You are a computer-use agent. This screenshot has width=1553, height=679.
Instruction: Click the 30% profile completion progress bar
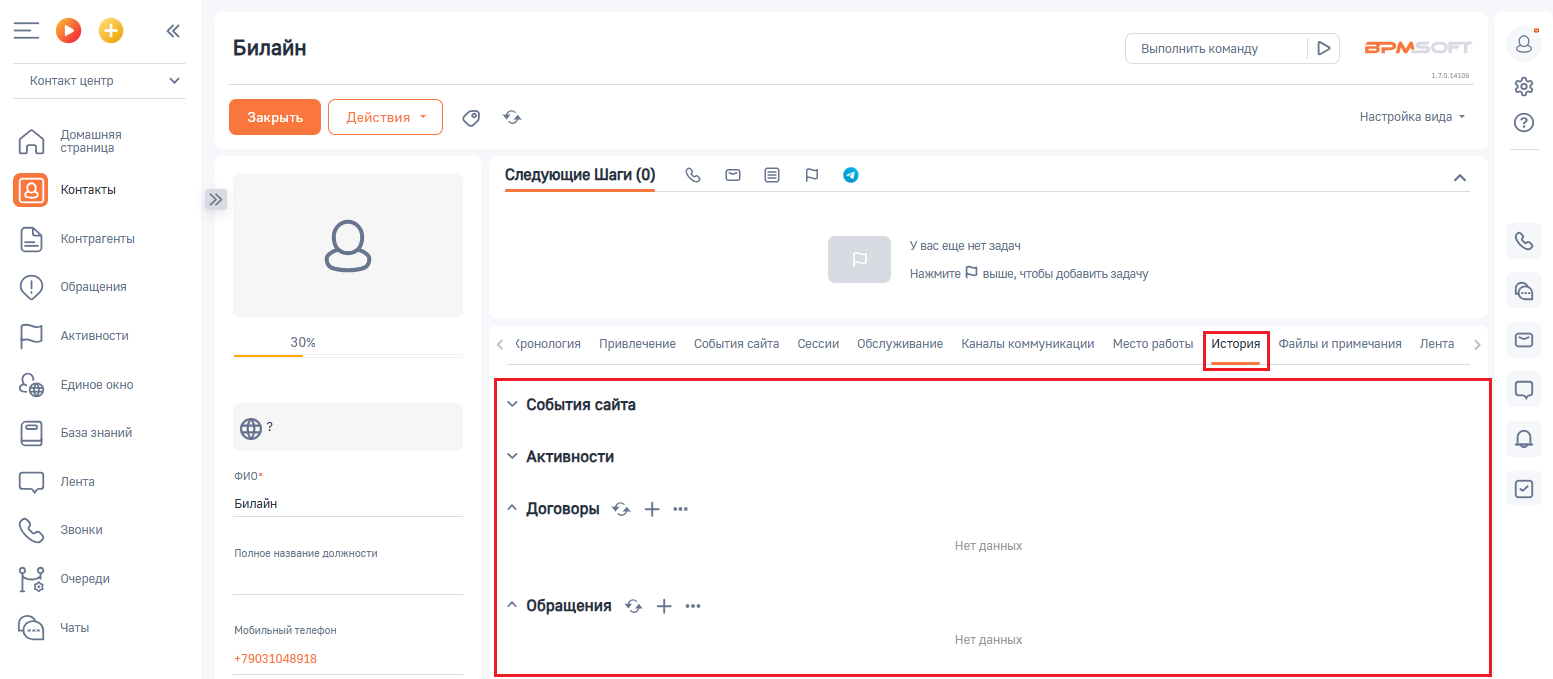pyautogui.click(x=348, y=355)
